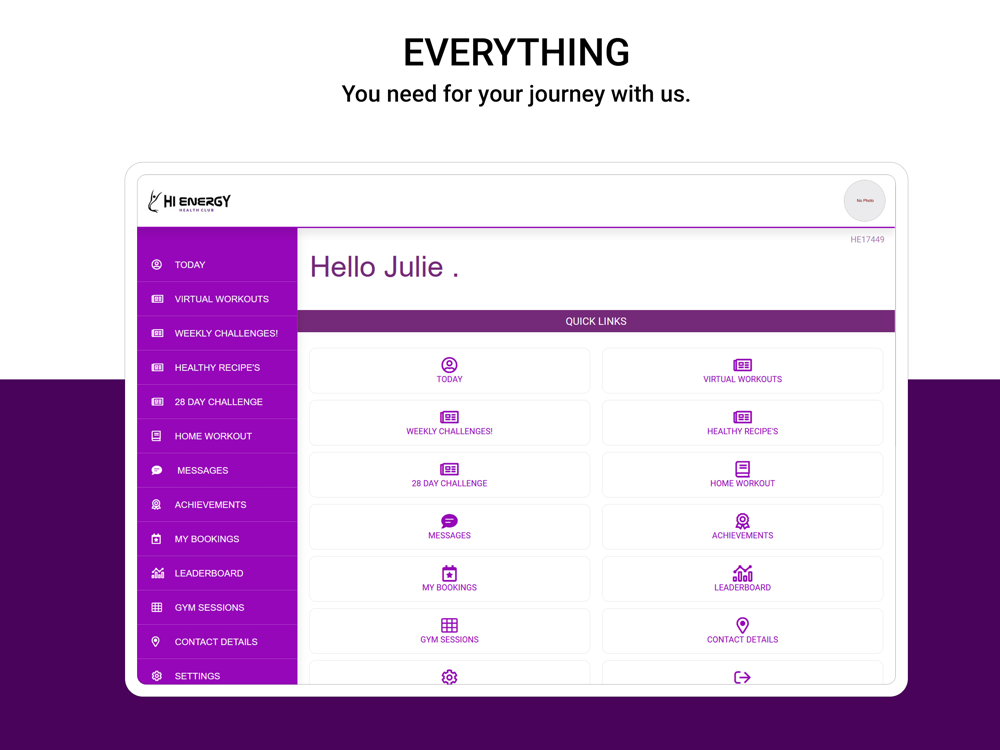Open ACHIEVEMENTS sidebar entry
This screenshot has height=750, width=1000.
tap(217, 504)
